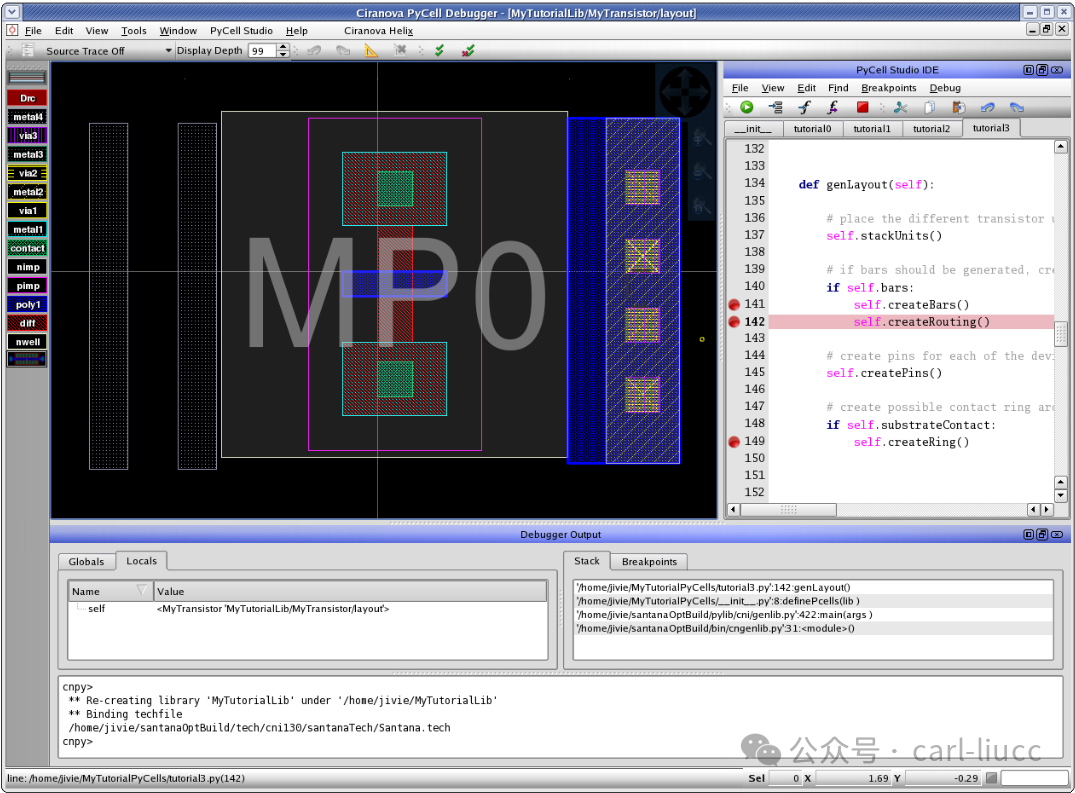Toggle the breakpoint on line 141
Image resolution: width=1075 pixels, height=793 pixels.
734,304
